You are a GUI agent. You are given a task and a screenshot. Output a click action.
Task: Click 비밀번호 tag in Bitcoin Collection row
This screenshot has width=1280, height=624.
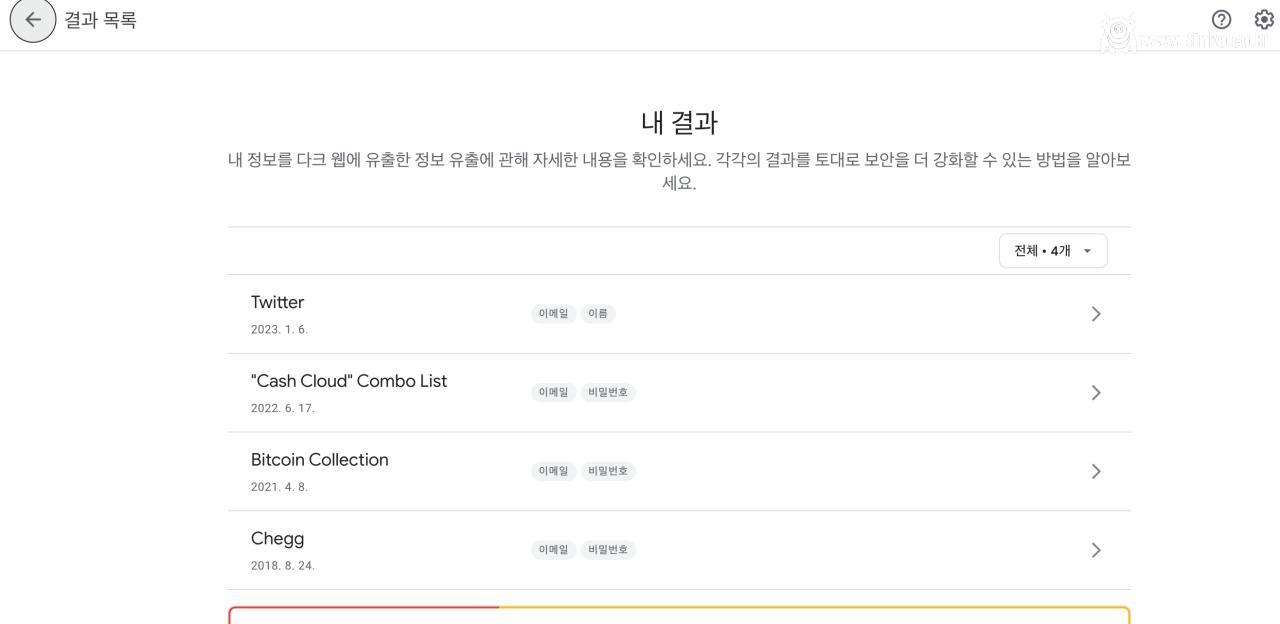click(x=608, y=471)
